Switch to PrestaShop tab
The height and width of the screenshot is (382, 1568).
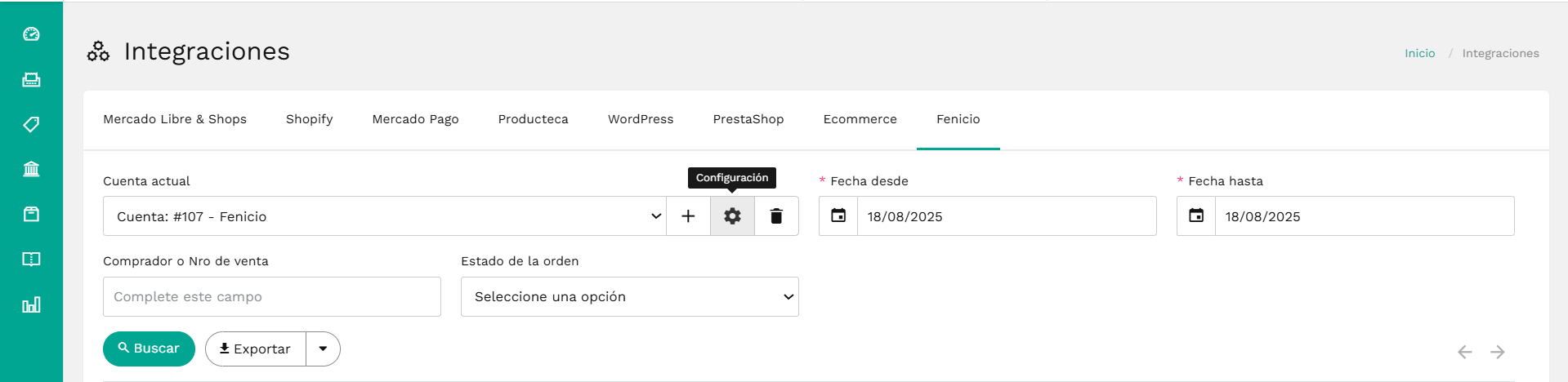[x=748, y=119]
